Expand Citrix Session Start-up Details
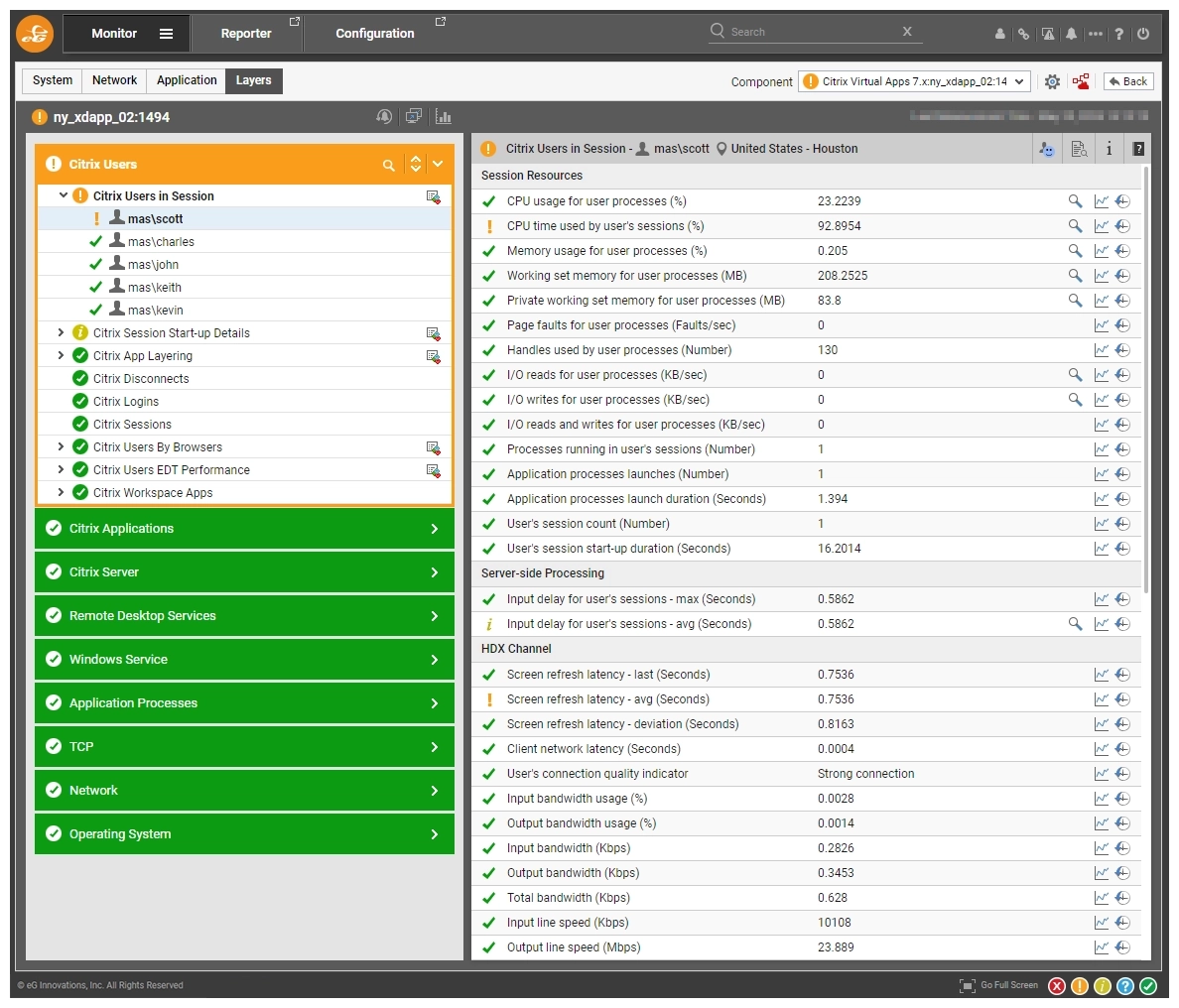The image size is (1179, 1008). tap(61, 333)
